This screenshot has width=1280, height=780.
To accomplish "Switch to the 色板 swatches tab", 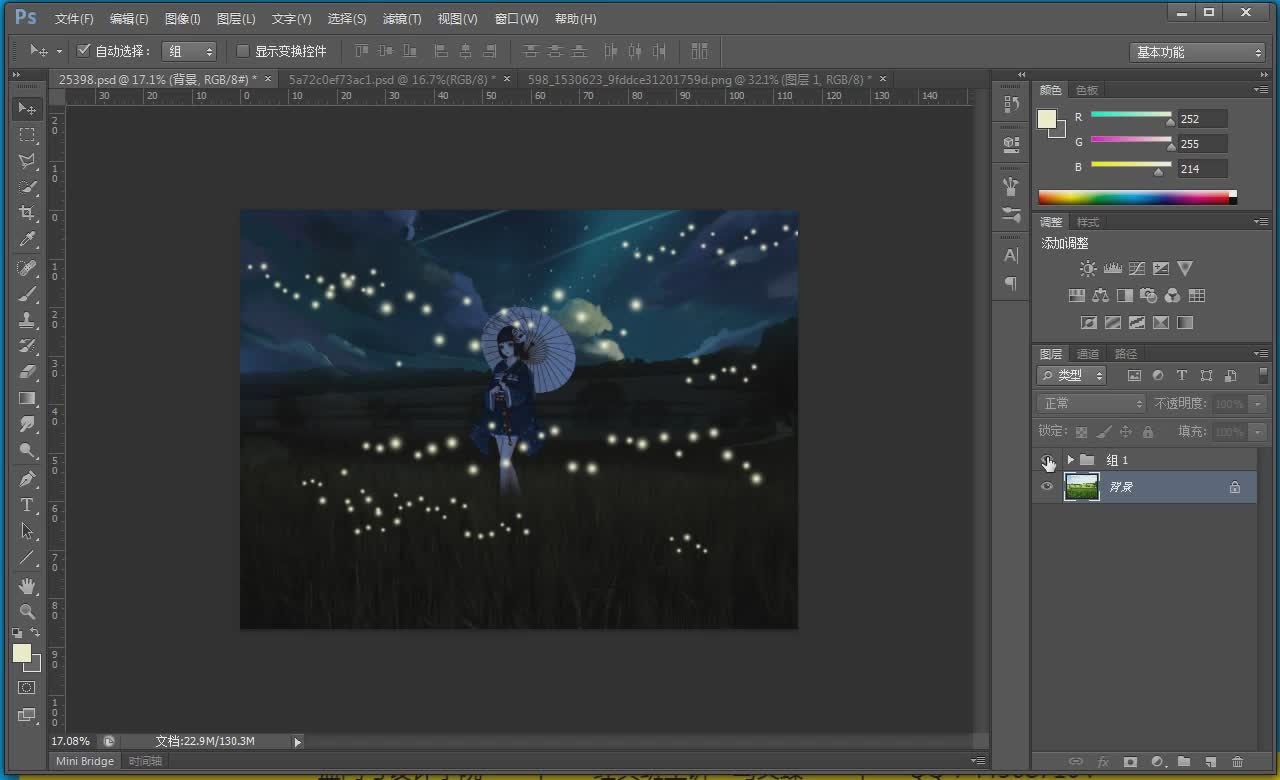I will click(1087, 90).
